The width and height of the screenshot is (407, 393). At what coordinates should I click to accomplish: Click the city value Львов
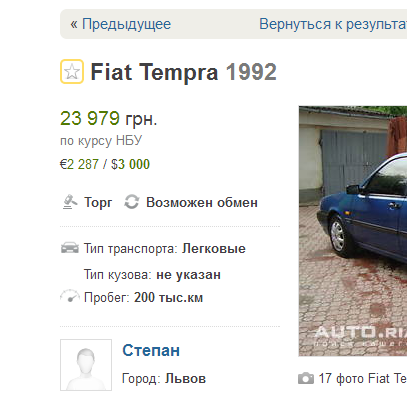pos(186,379)
